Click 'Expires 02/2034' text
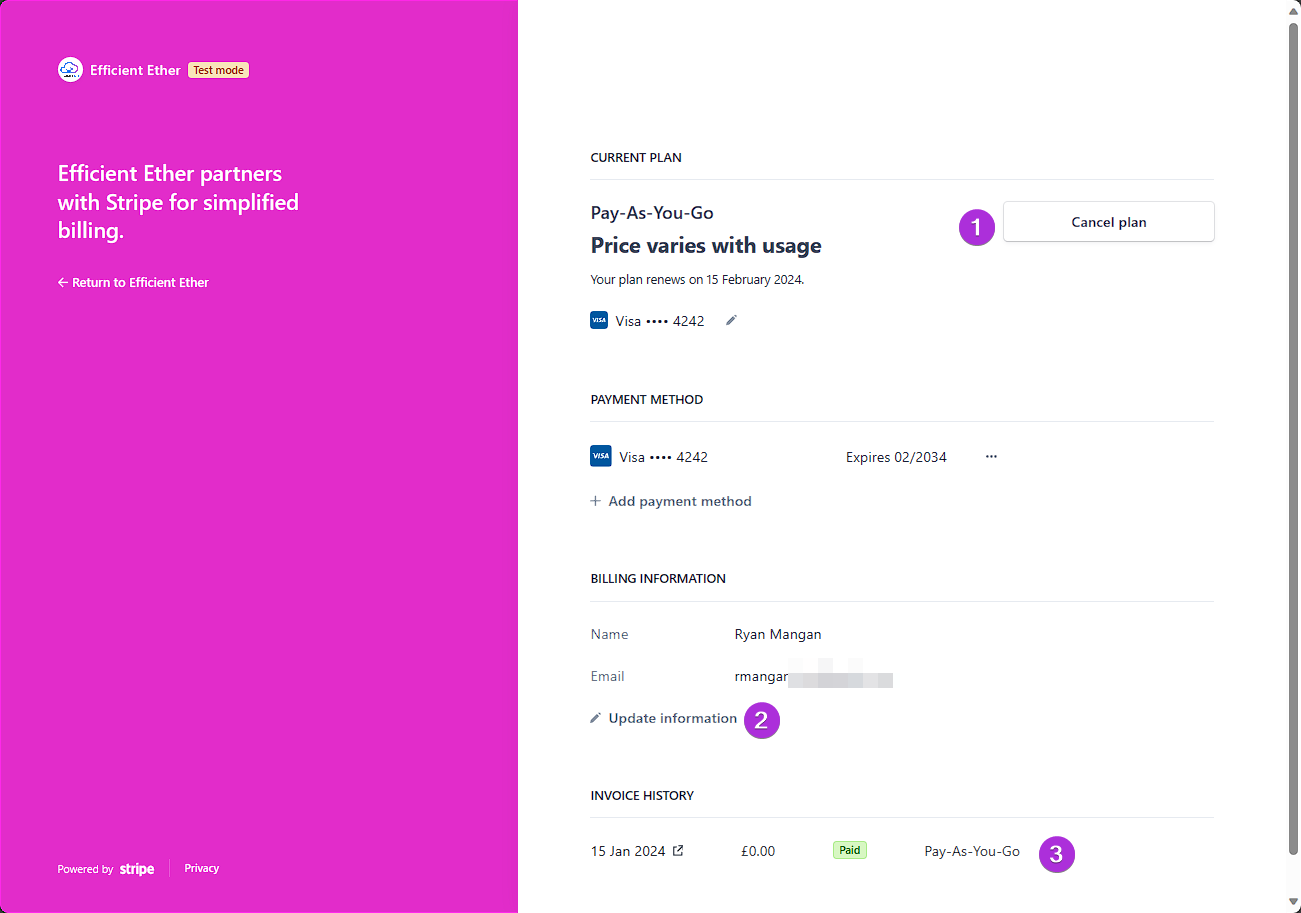Viewport: 1301px width, 913px height. click(x=896, y=457)
